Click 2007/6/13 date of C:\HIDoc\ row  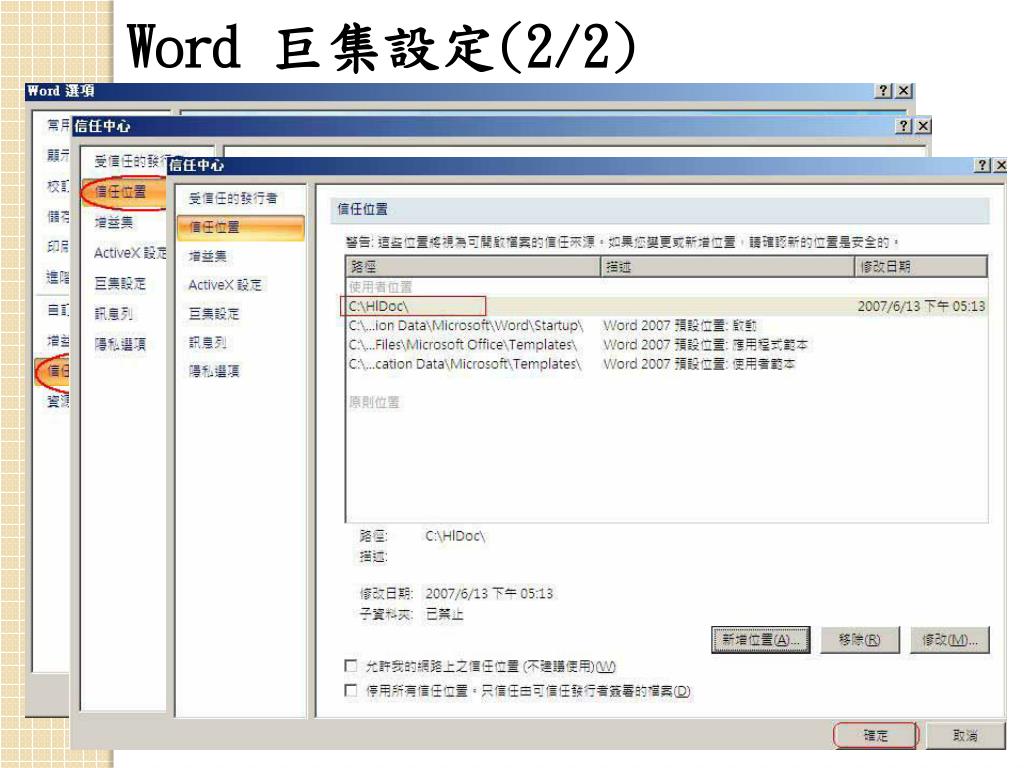[x=921, y=306]
